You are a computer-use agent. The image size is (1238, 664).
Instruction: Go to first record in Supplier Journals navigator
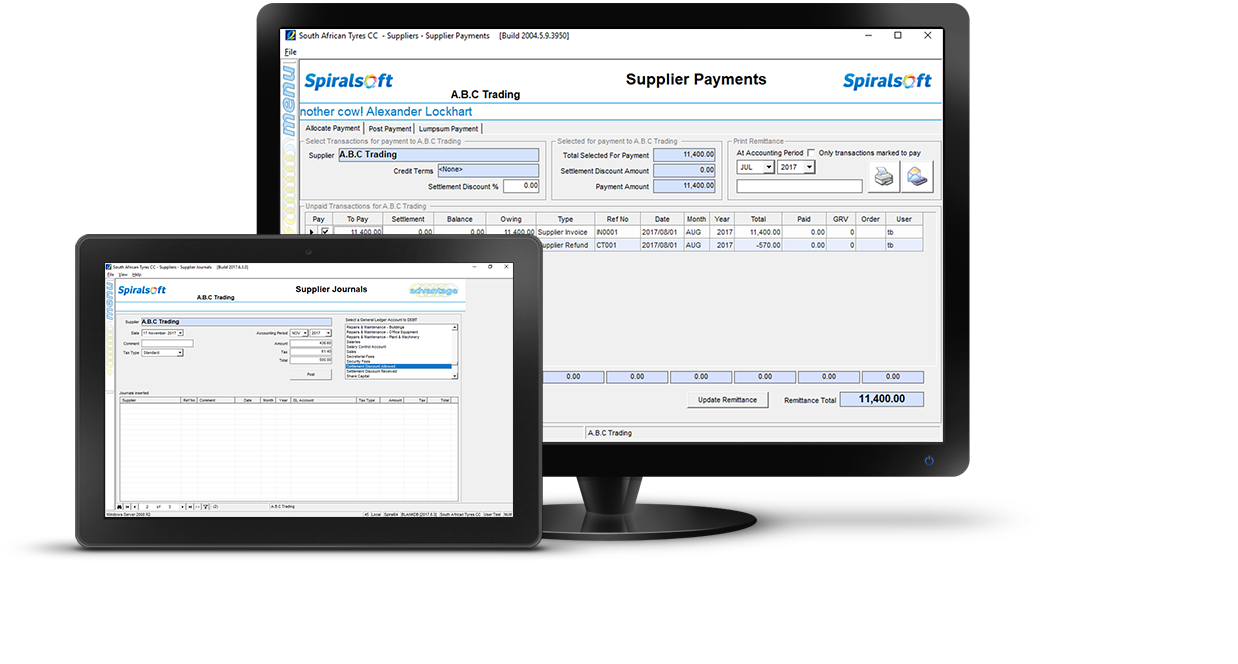[127, 506]
